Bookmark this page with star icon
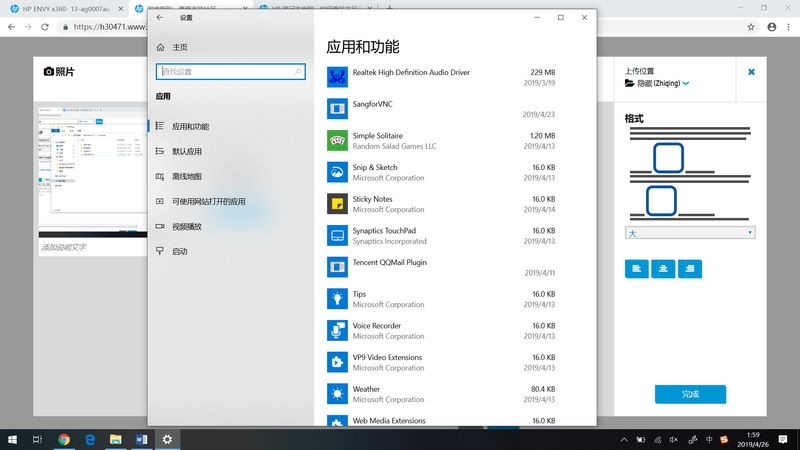This screenshot has height=450, width=800. (x=751, y=27)
